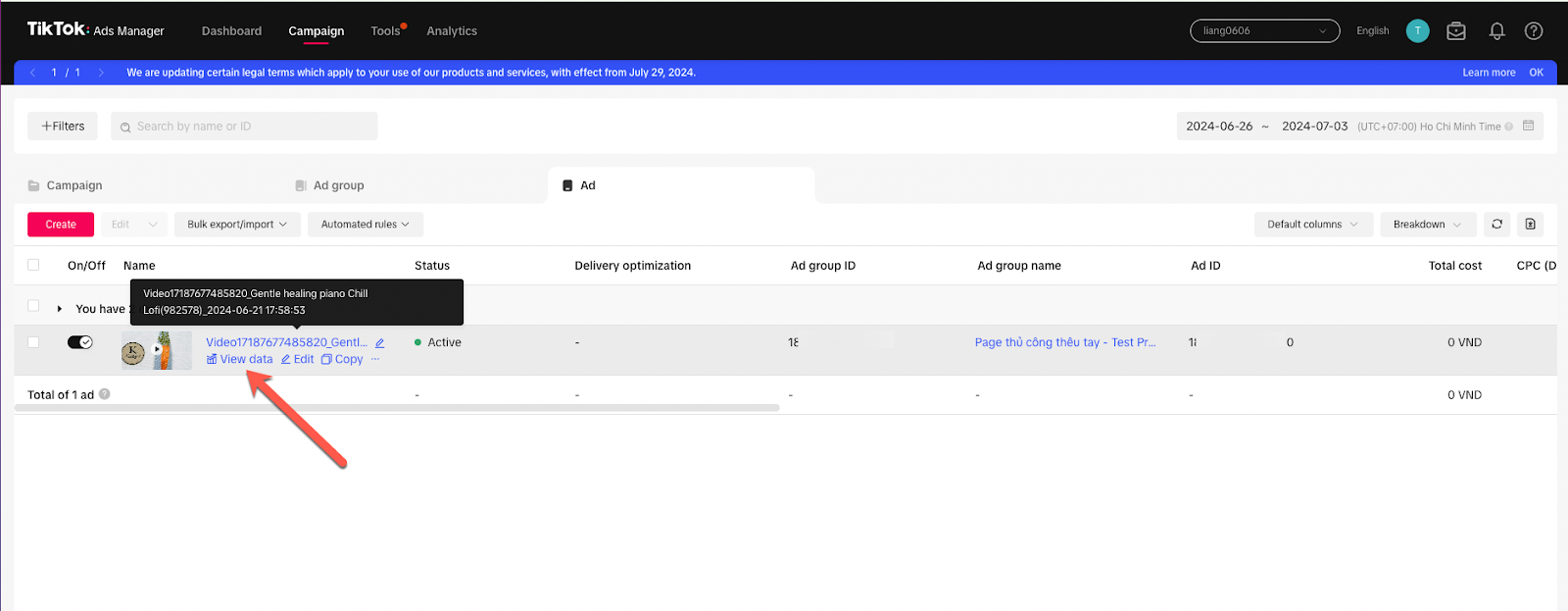Open the notifications bell icon
The width and height of the screenshot is (1568, 611).
[x=1496, y=31]
